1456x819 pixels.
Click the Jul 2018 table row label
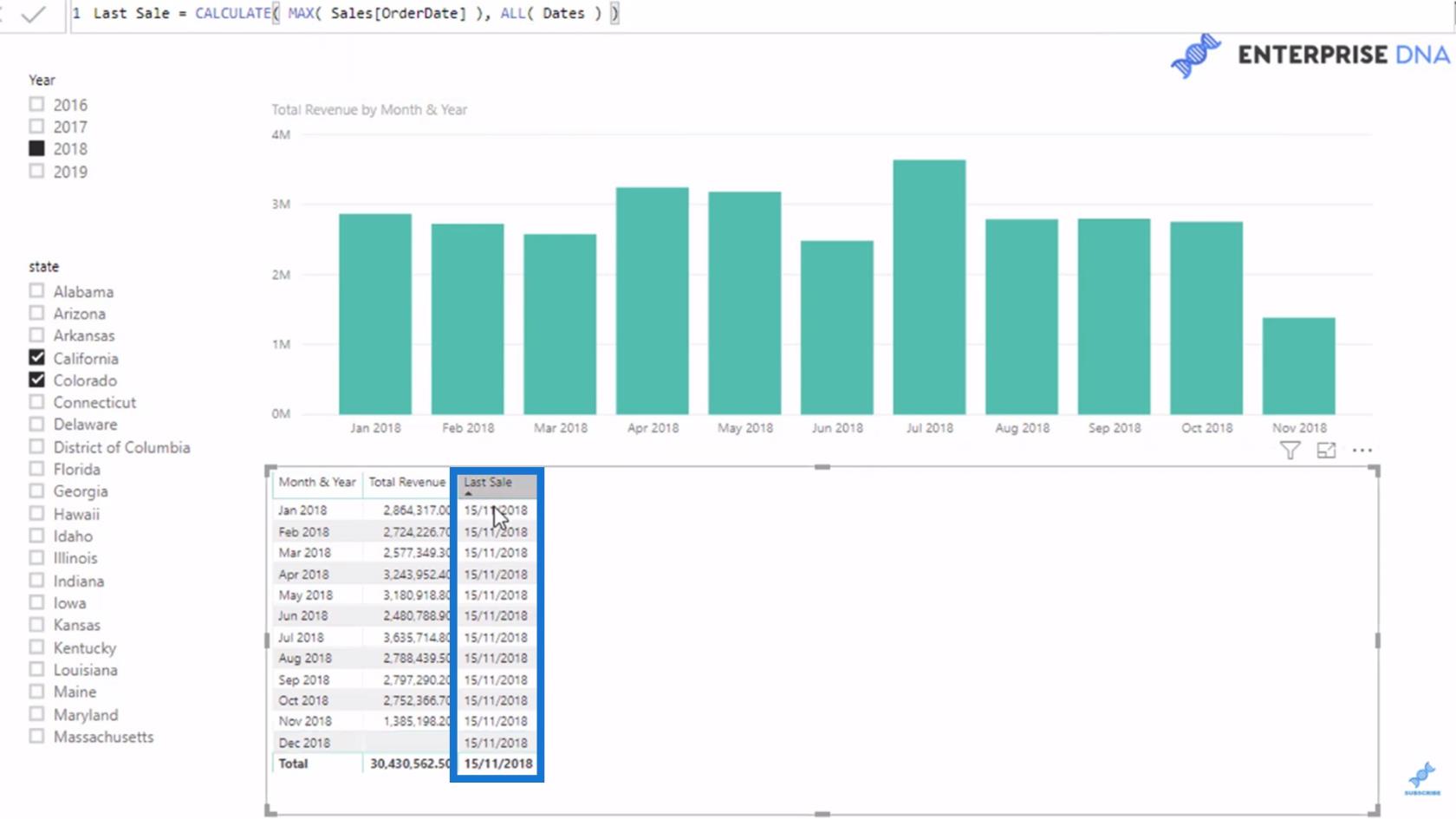[x=301, y=637]
